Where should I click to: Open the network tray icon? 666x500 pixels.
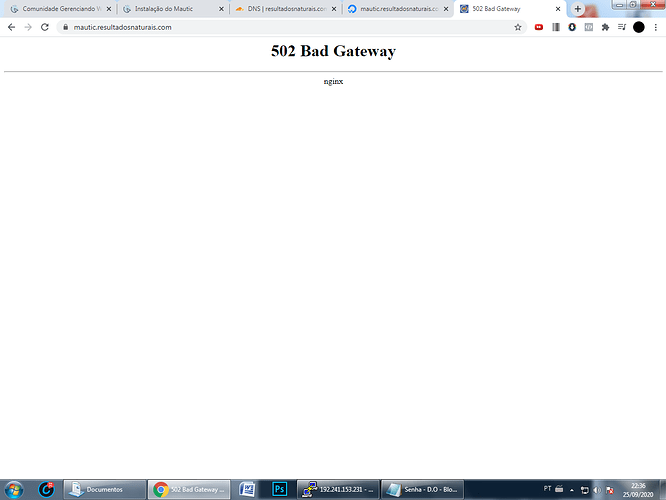[x=584, y=490]
